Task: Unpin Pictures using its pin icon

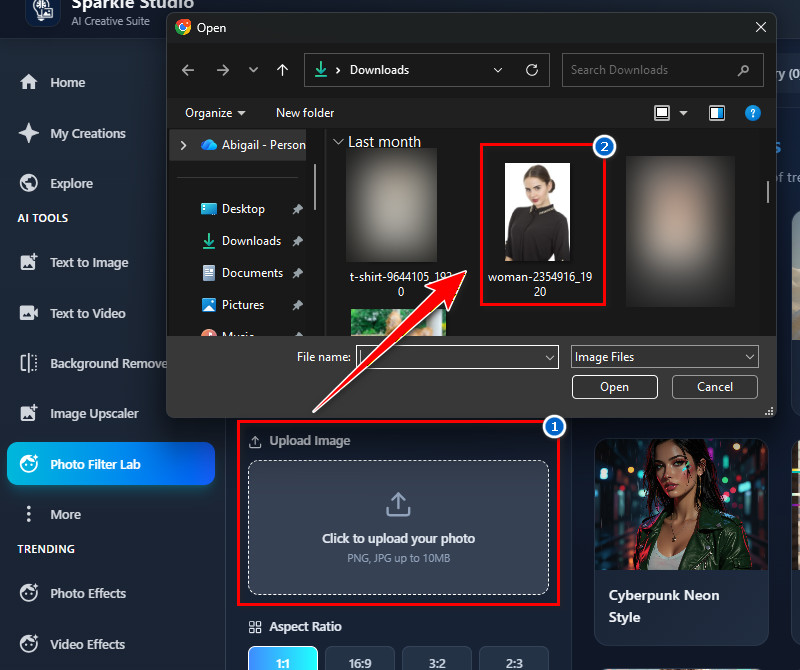Action: click(297, 305)
